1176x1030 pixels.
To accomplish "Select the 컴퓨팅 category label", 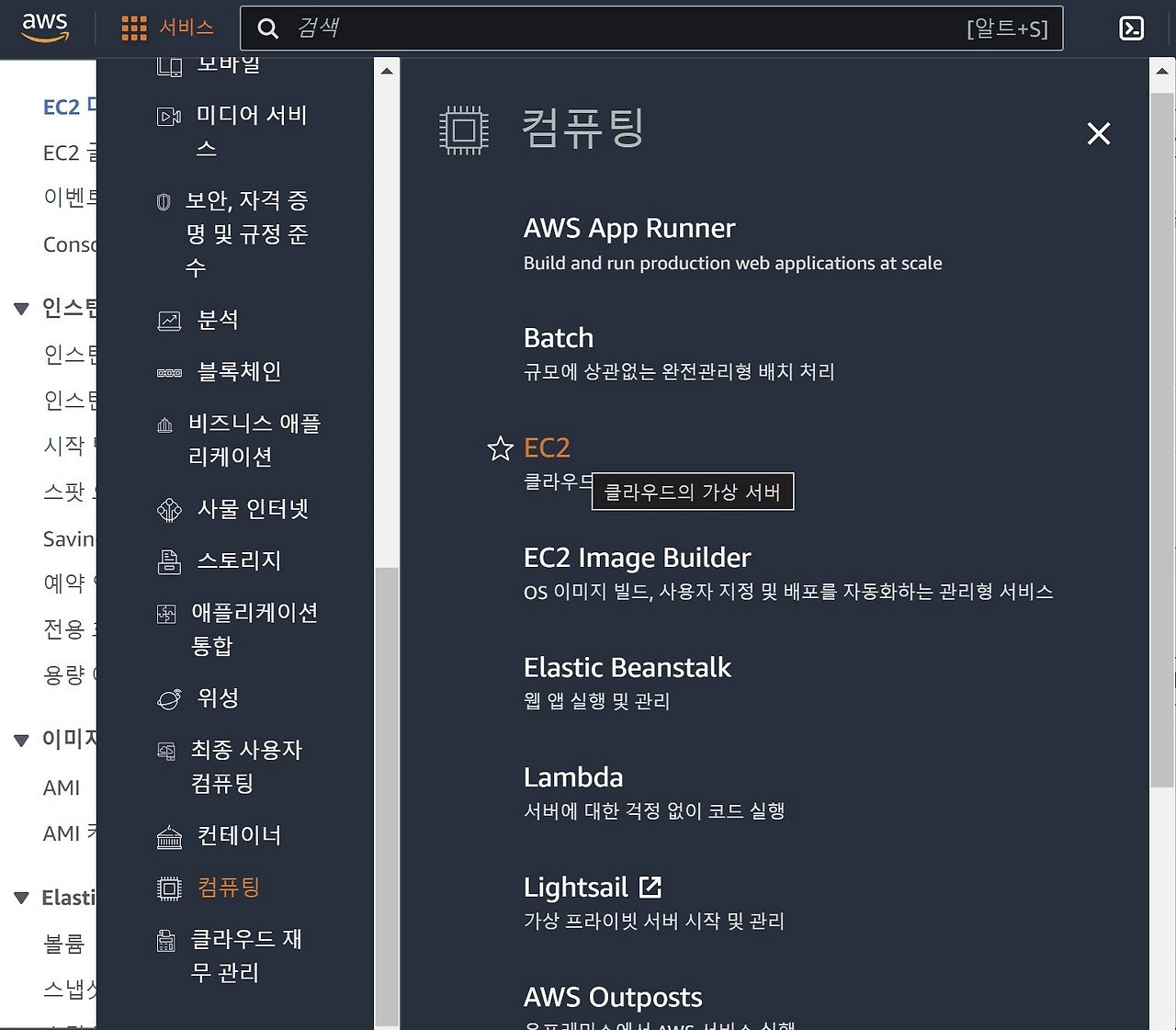I will pyautogui.click(x=229, y=888).
